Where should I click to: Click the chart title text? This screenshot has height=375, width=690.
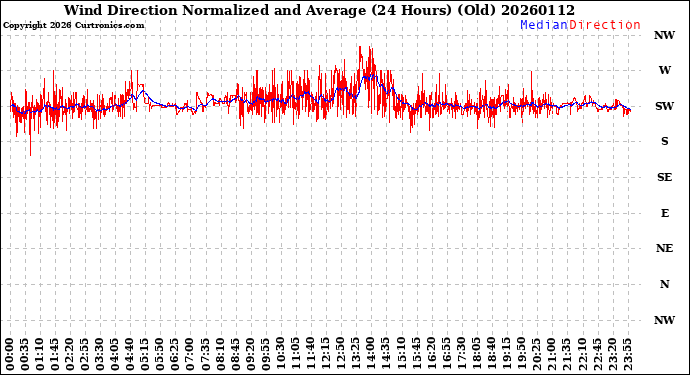point(319,10)
